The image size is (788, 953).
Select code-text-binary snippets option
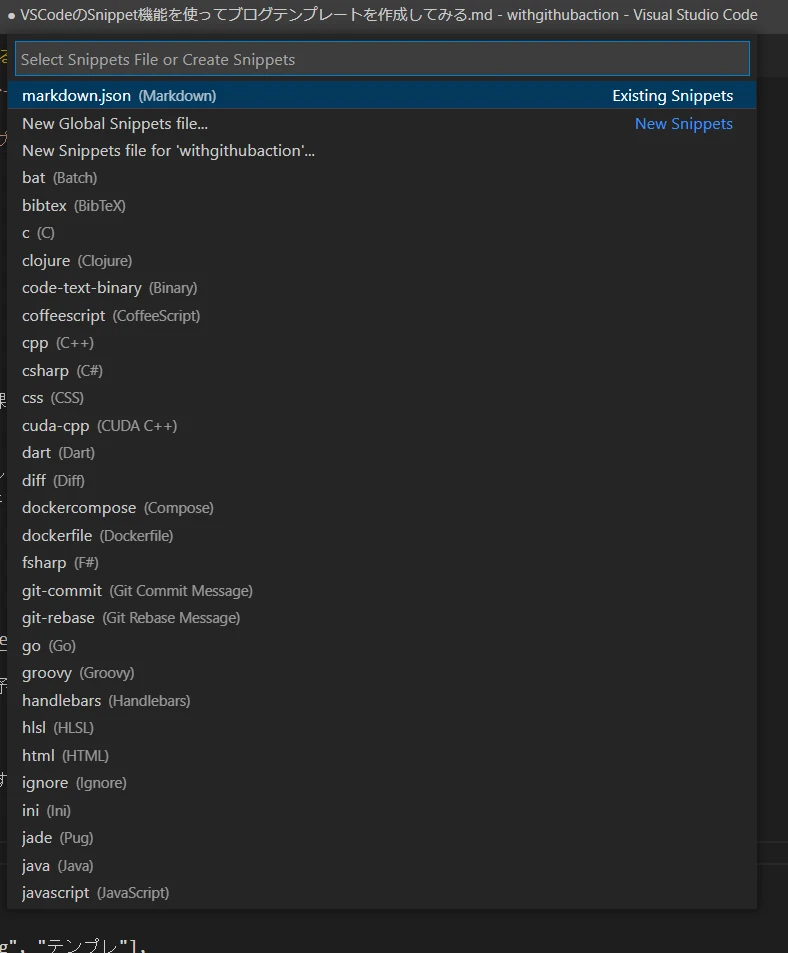110,287
